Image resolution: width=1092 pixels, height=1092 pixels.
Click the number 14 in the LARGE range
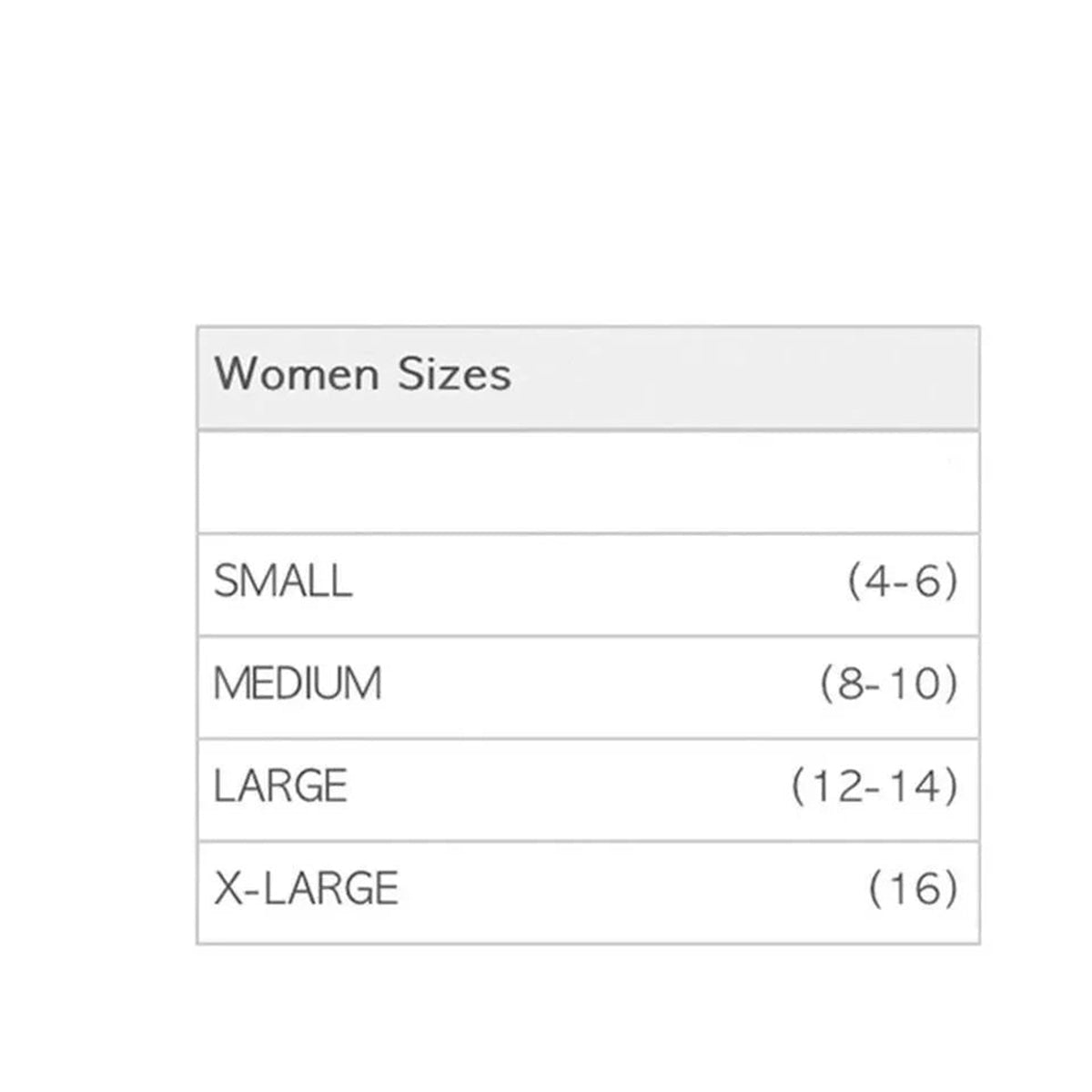[x=914, y=786]
